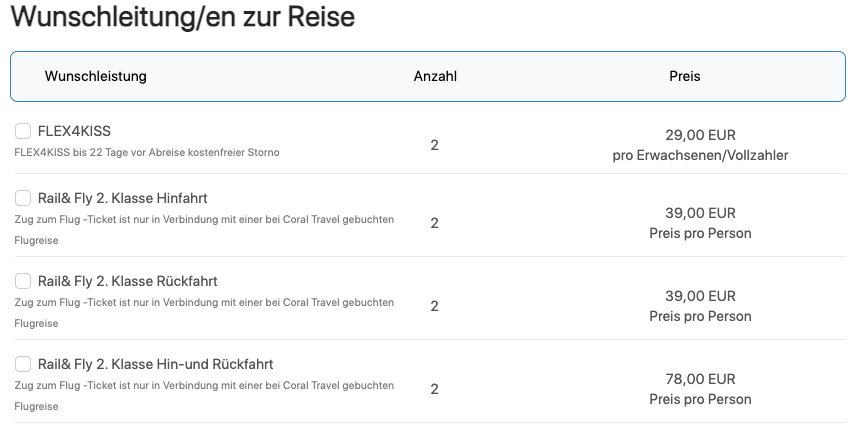Click the 'Wunschleitung/en zur Reise' heading
Image resolution: width=852 pixels, height=425 pixels.
183,17
